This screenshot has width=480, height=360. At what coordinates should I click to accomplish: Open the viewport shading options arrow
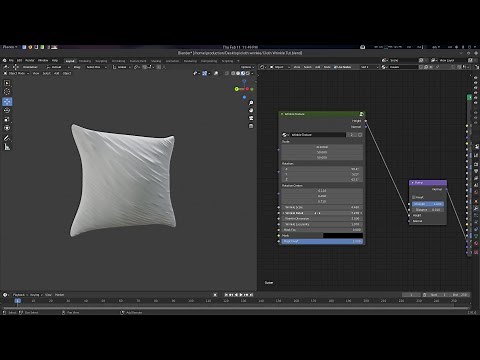[x=252, y=73]
